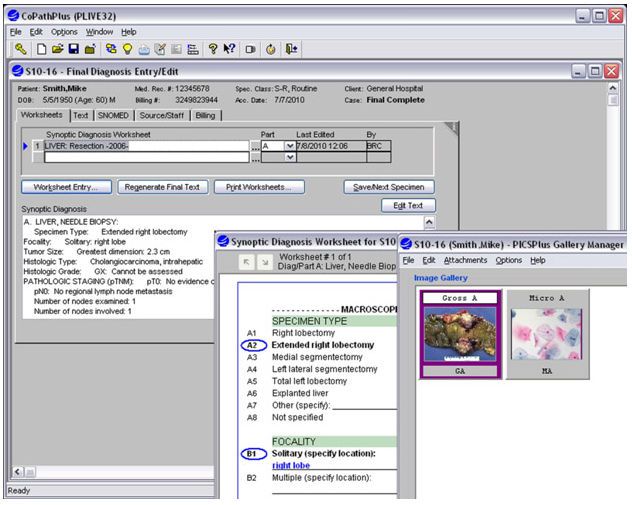Click the open folder toolbar icon
Image resolution: width=632 pixels, height=505 pixels.
58,49
